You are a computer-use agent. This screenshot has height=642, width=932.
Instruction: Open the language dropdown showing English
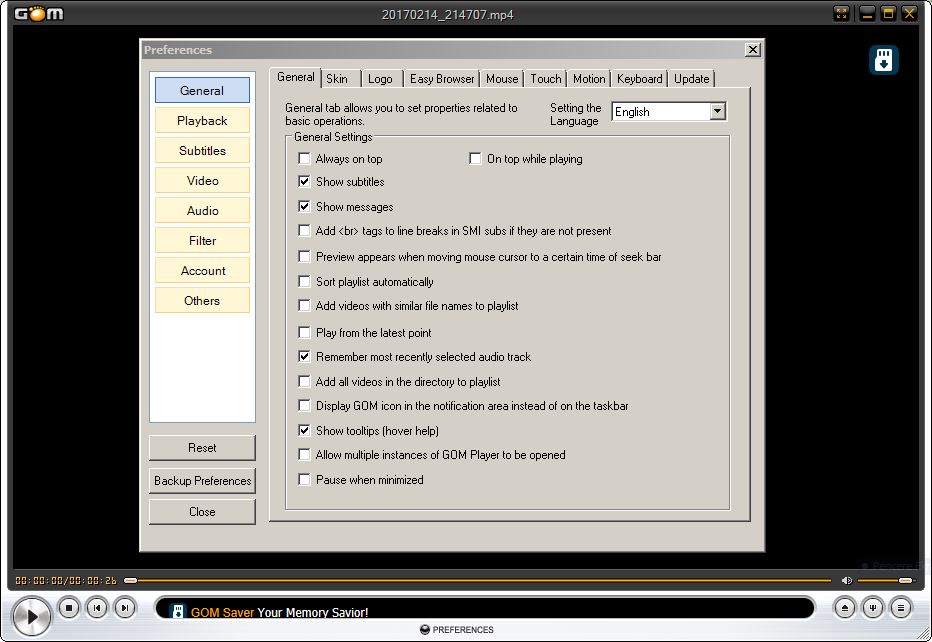(669, 112)
